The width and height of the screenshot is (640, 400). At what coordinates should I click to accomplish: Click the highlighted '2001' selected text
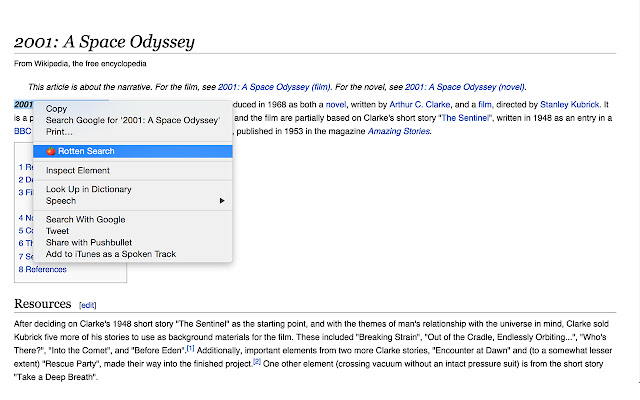pos(23,104)
